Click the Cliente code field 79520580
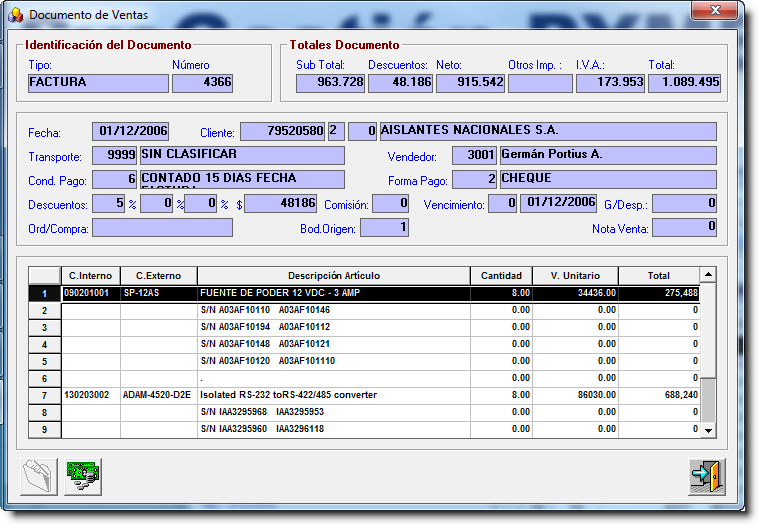The width and height of the screenshot is (759, 525). click(x=282, y=131)
